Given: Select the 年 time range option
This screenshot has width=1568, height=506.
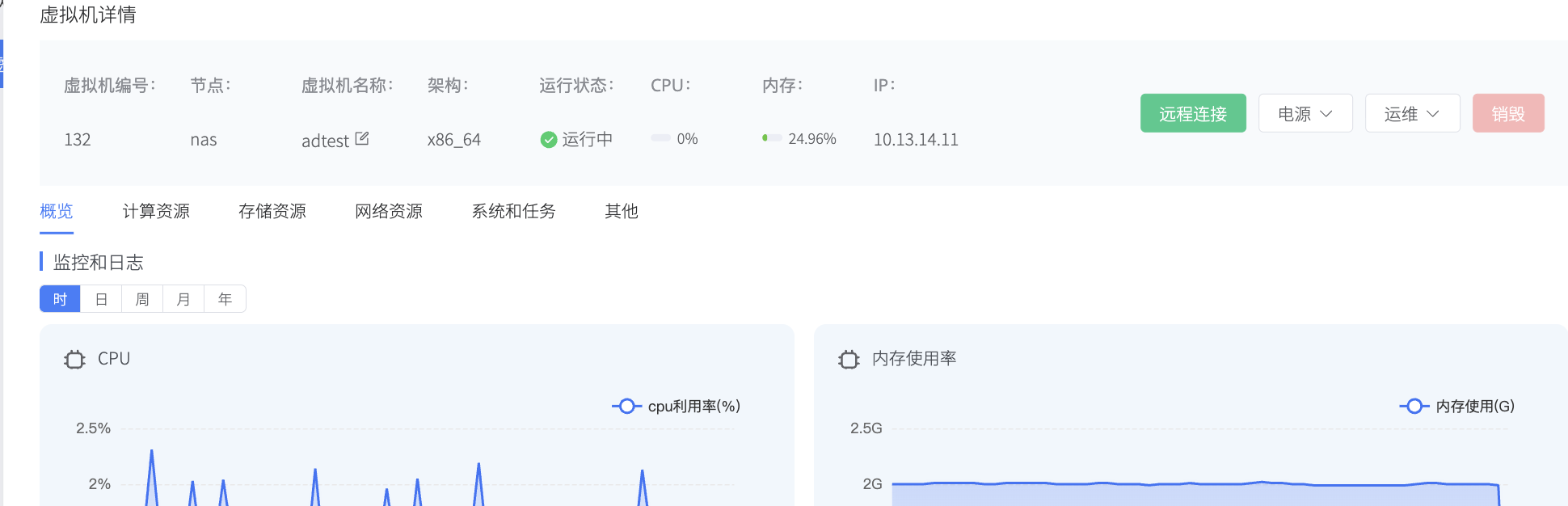Looking at the screenshot, I should point(225,299).
